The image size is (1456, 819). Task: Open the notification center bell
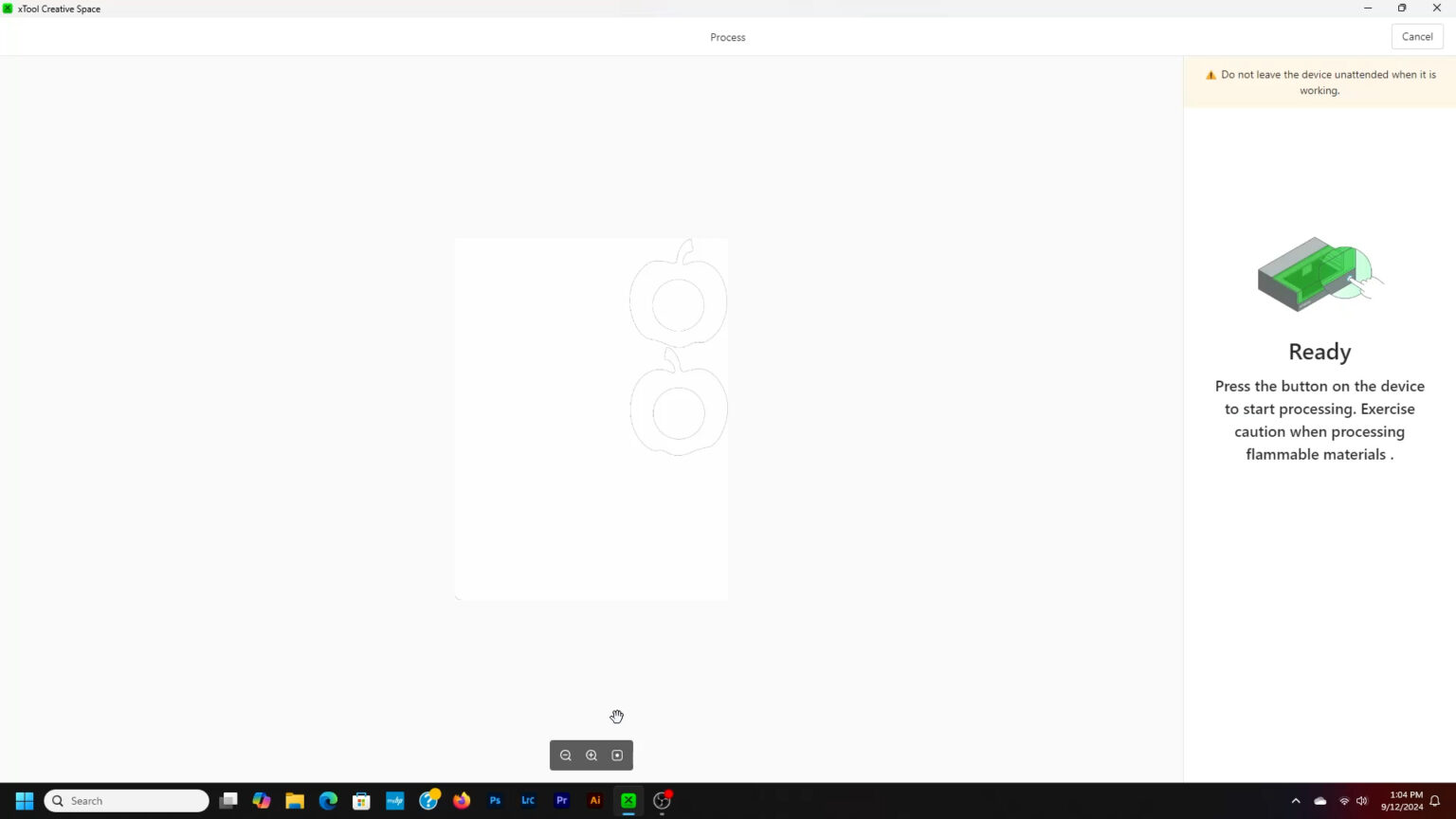pyautogui.click(x=1435, y=801)
